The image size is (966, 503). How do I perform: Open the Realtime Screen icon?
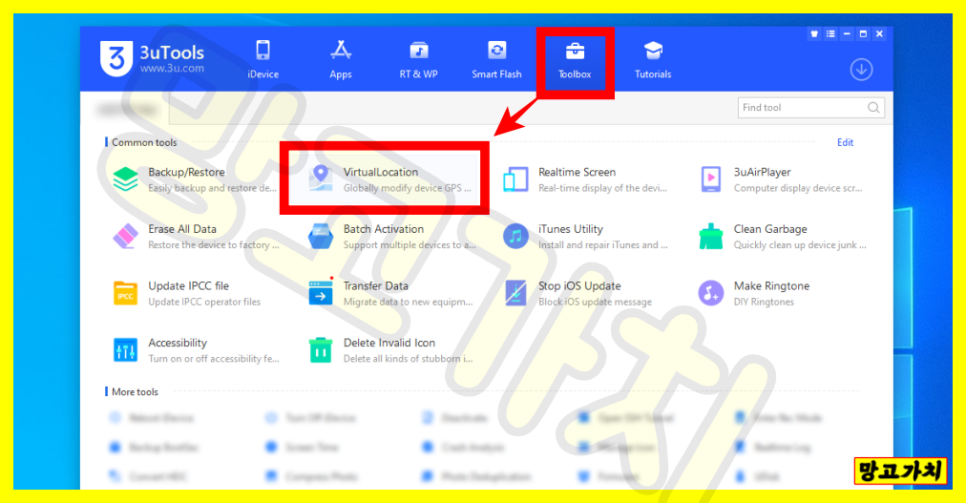(516, 179)
